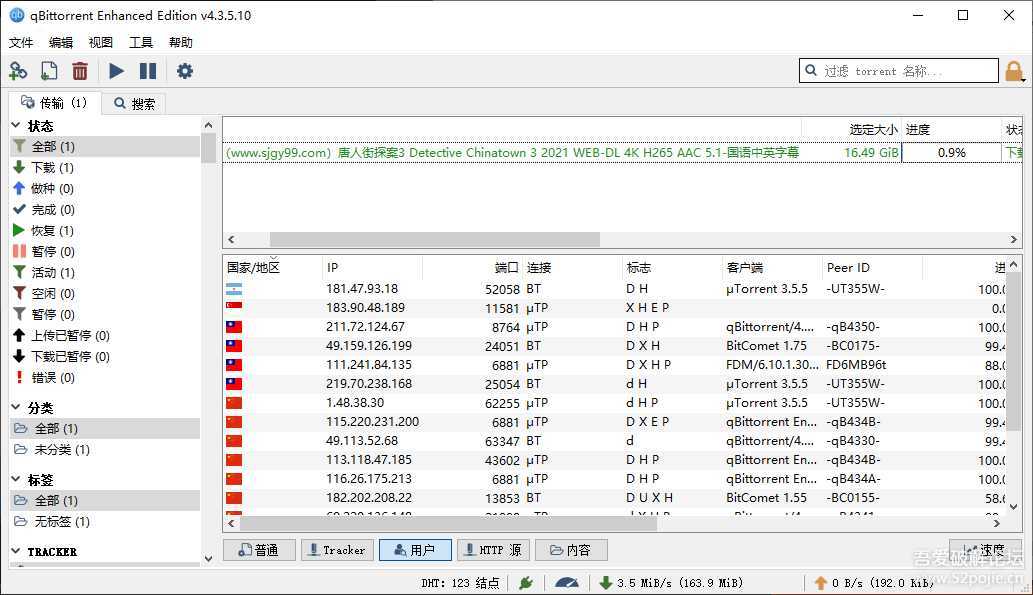
Task: Collapse the TRACKER section
Action: 17,551
